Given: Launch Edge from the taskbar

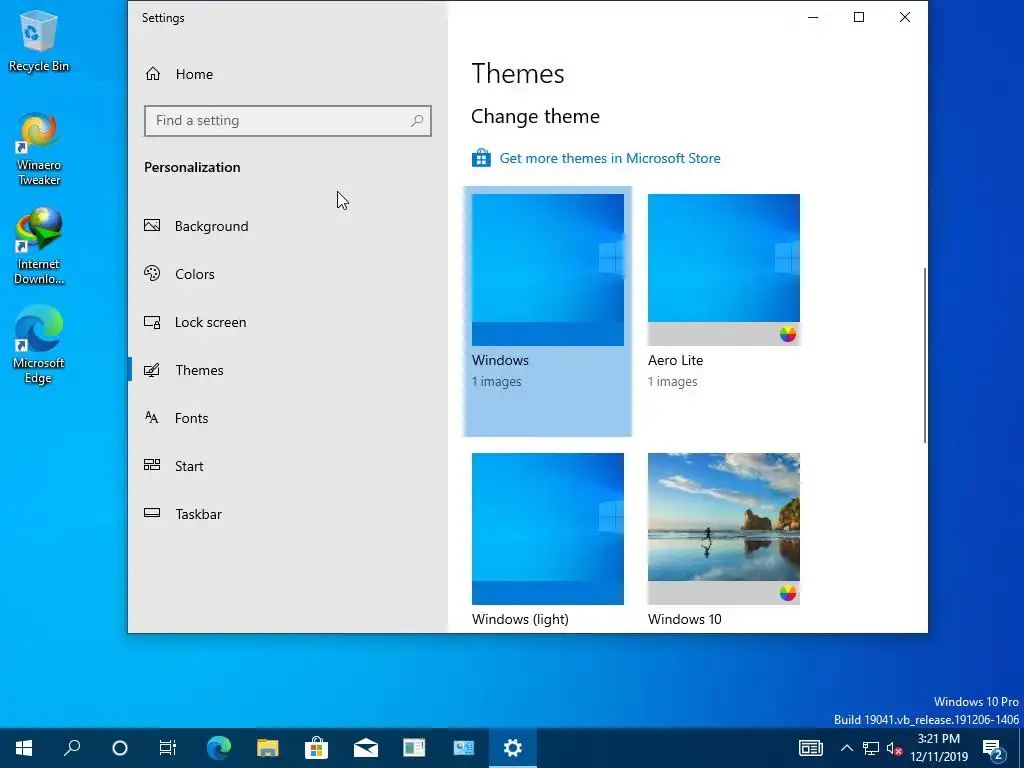Looking at the screenshot, I should (x=219, y=748).
